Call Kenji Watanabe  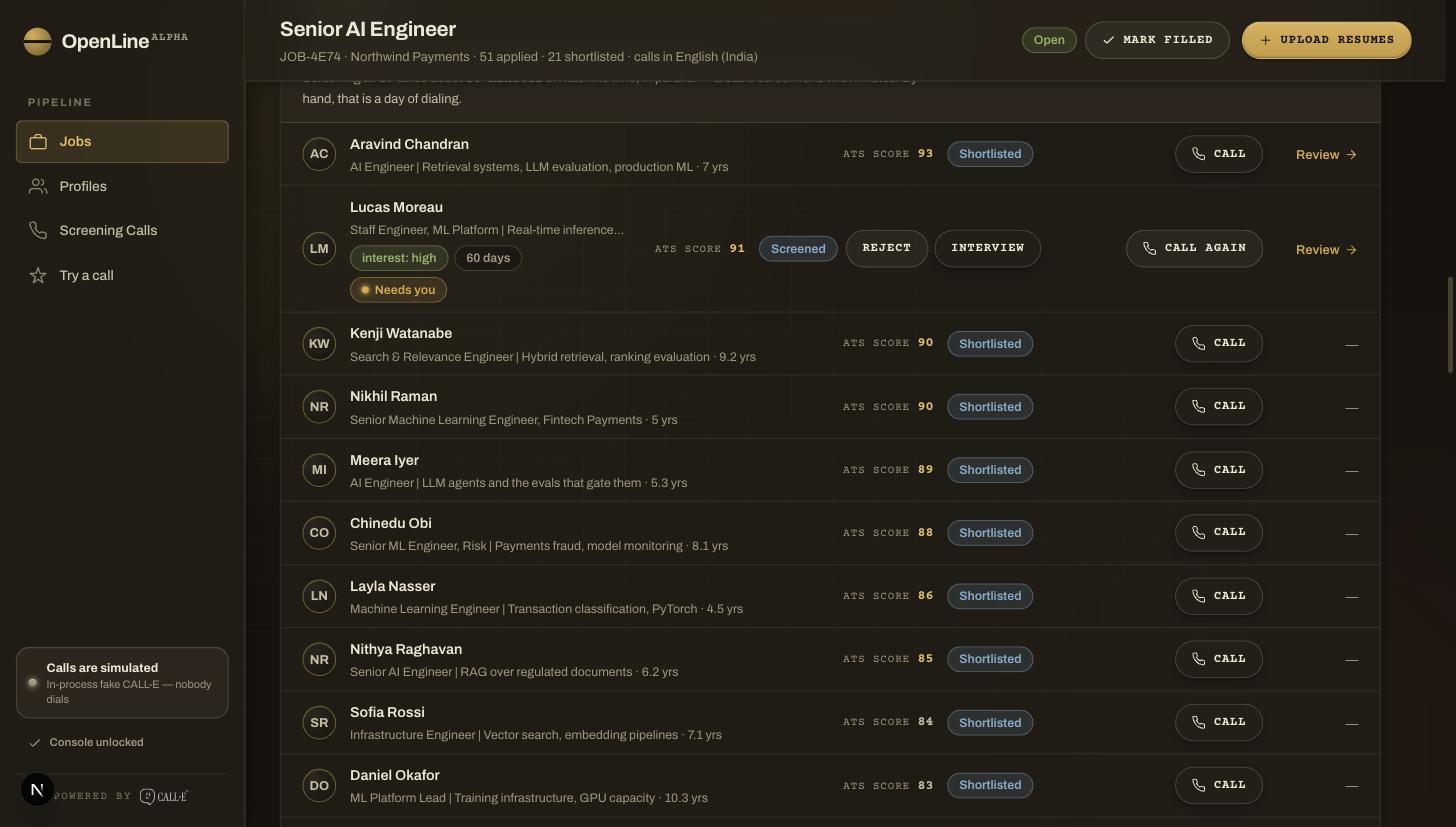click(x=1219, y=343)
